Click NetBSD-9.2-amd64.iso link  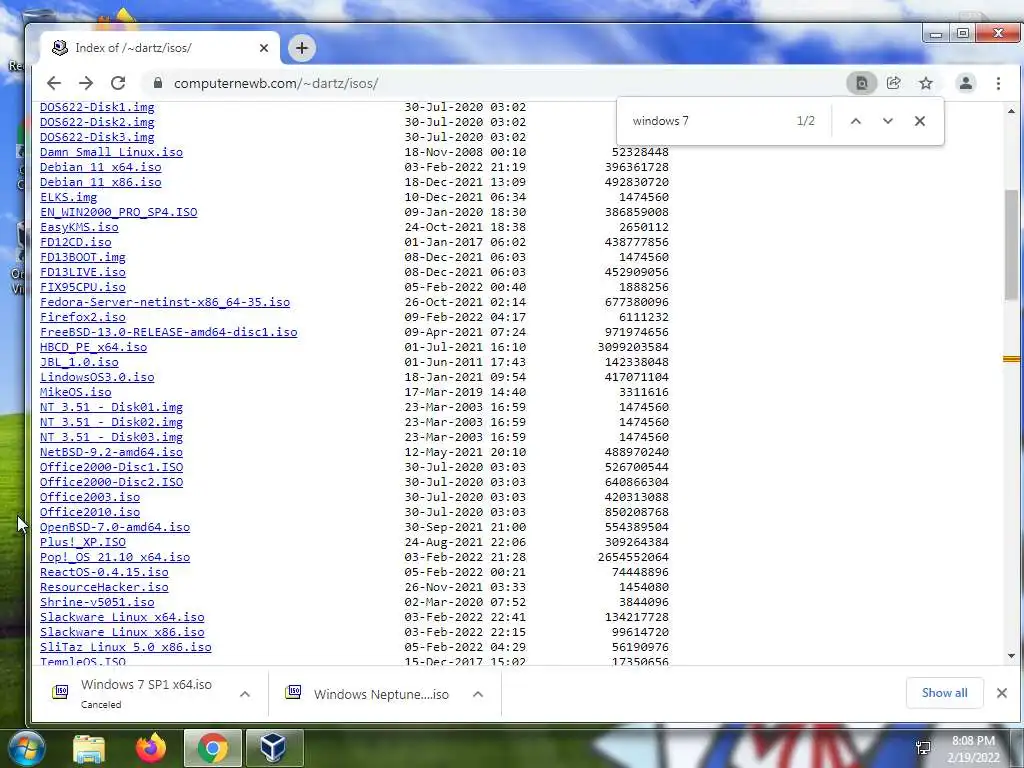point(111,453)
